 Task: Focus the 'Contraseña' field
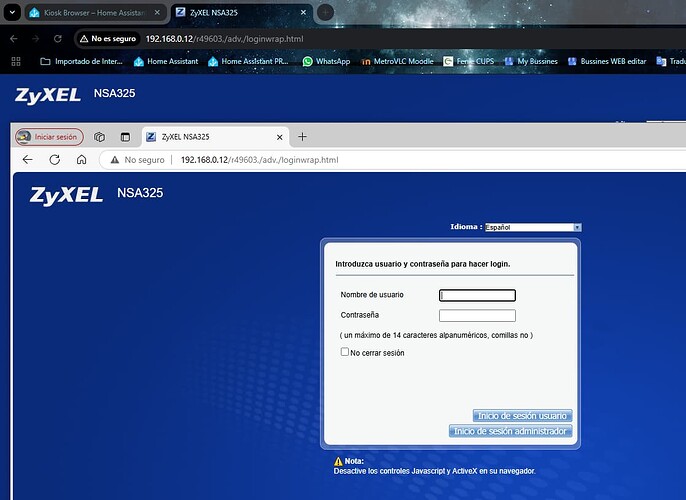[x=477, y=315]
